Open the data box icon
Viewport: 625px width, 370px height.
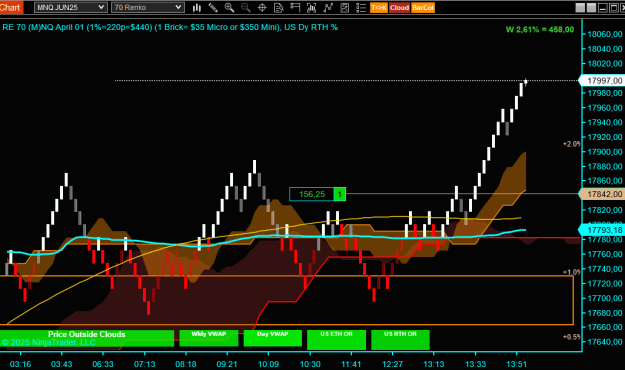point(279,7)
